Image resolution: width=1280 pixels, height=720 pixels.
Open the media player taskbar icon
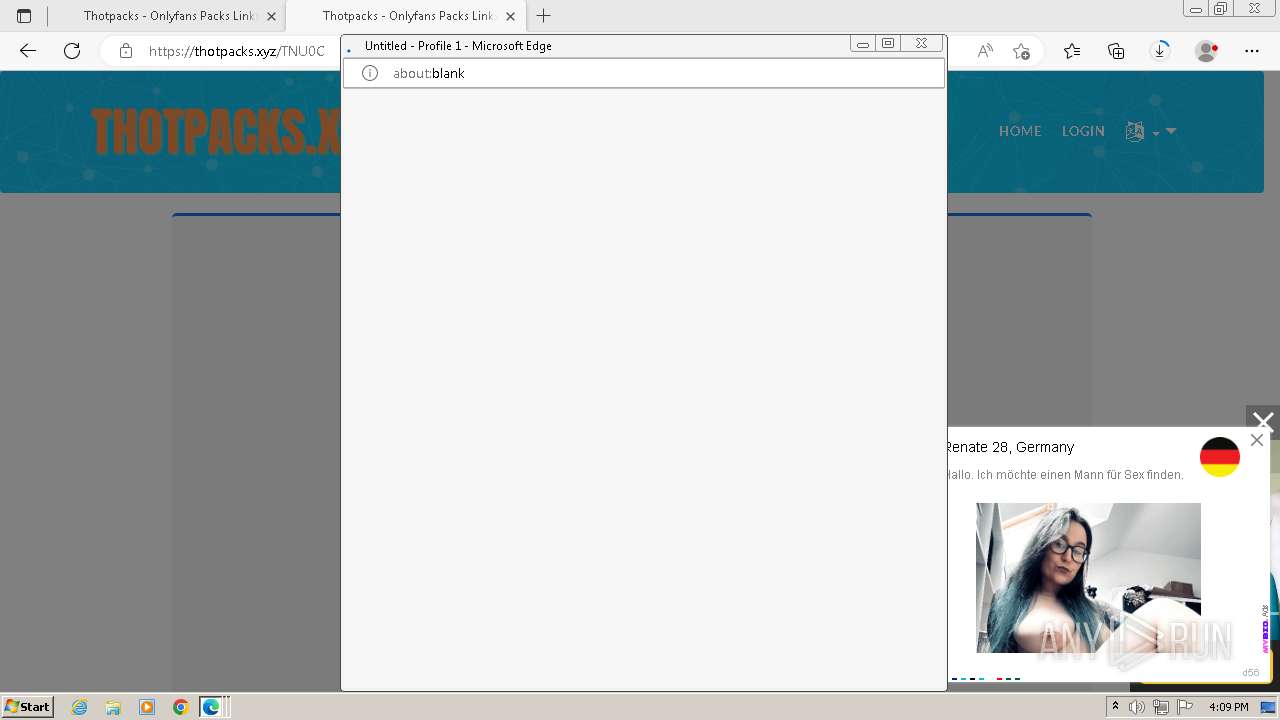tap(147, 707)
